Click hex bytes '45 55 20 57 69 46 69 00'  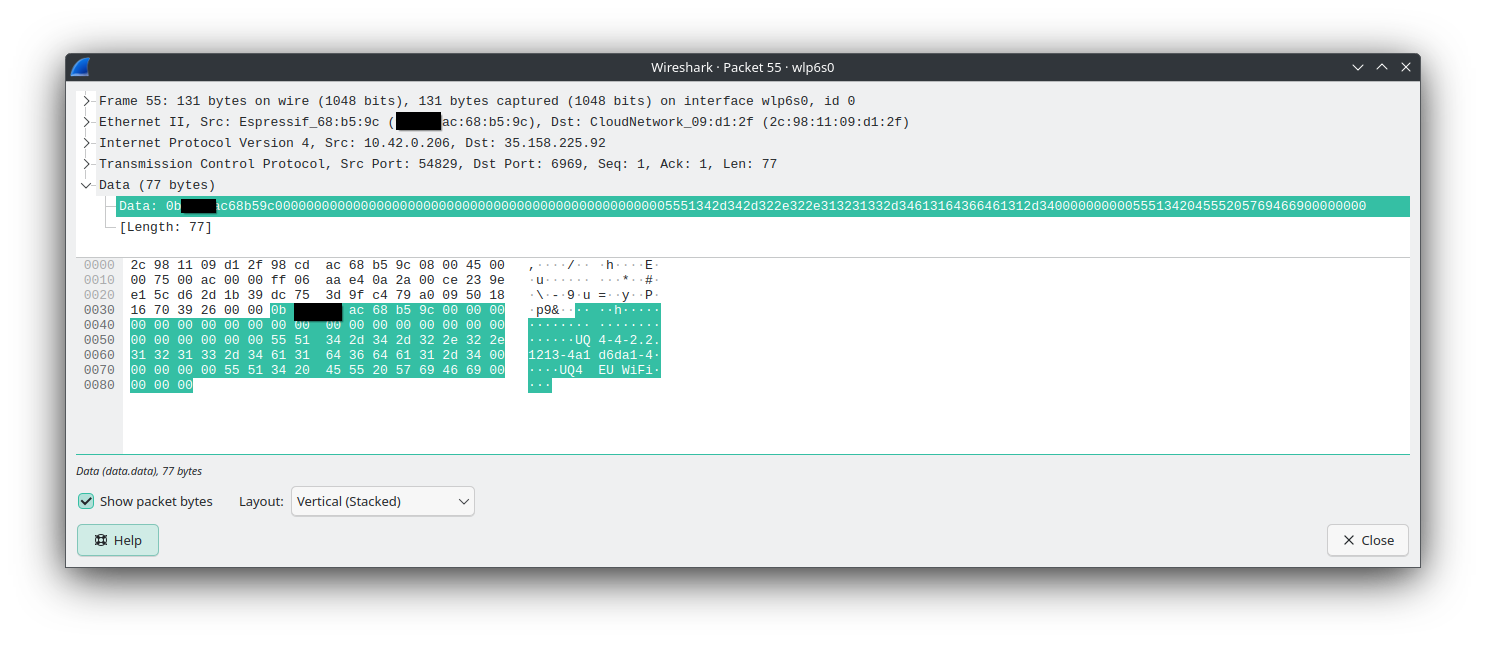point(415,370)
